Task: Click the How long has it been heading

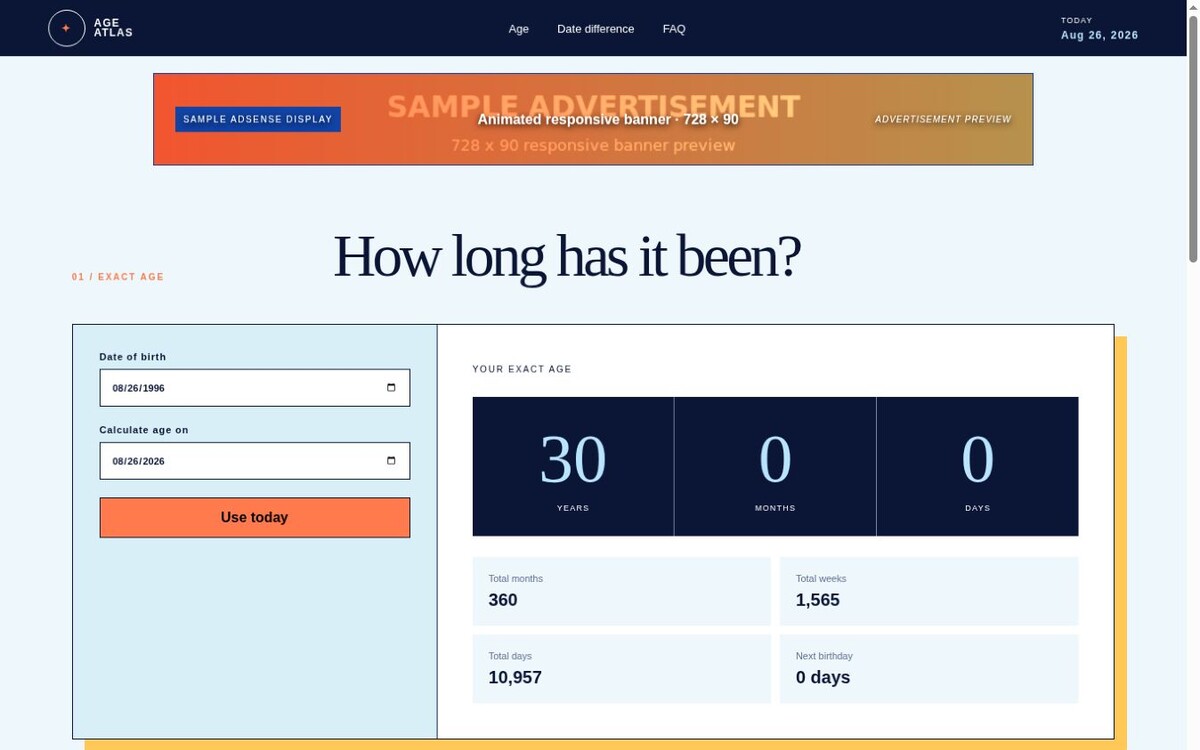Action: click(566, 256)
